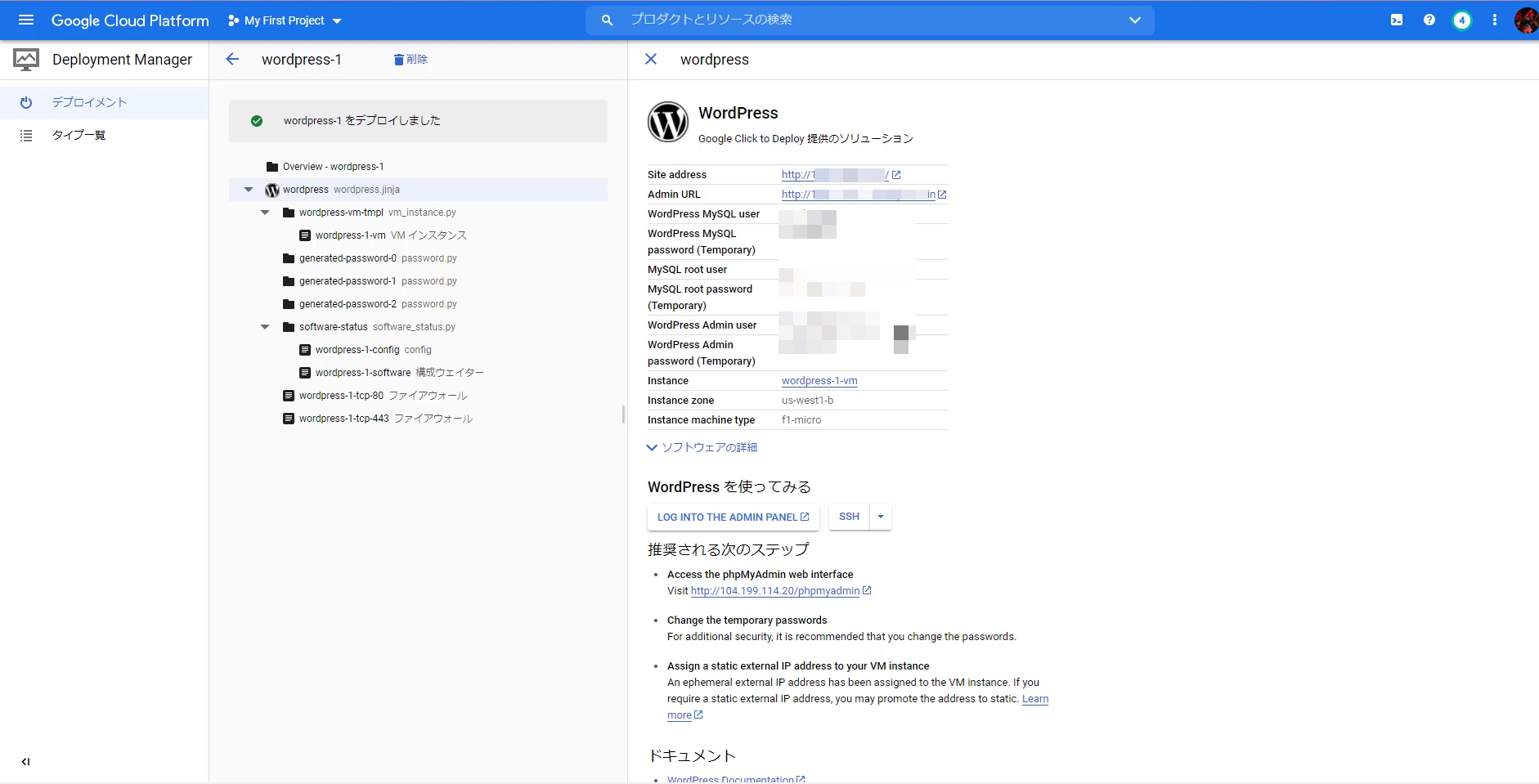Open the phpmyadmin URL link
Viewport: 1539px width, 784px height.
point(774,591)
